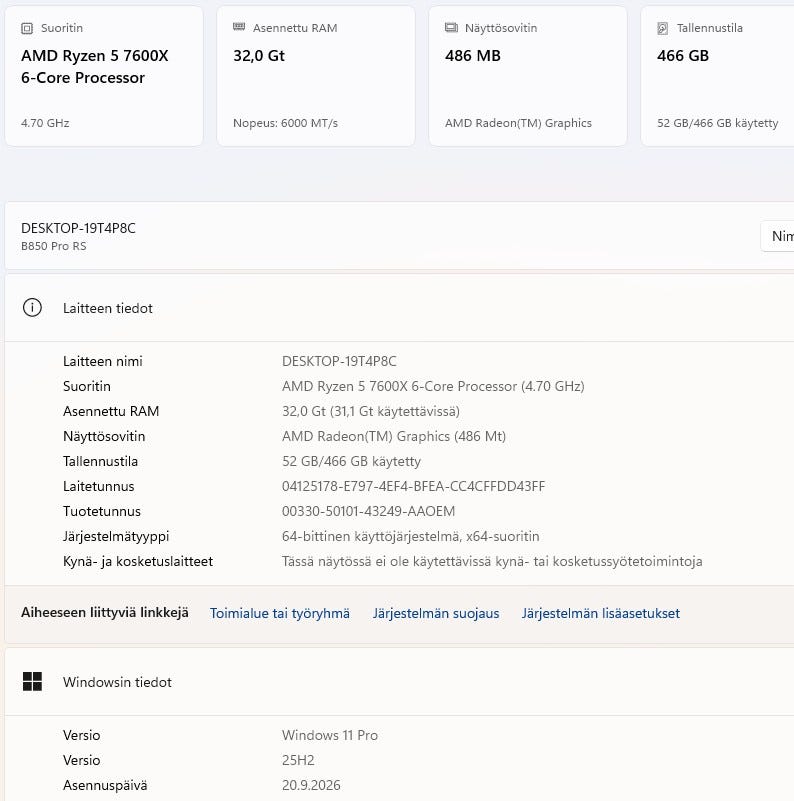Select the 32,0 Gt card value
This screenshot has width=794, height=801.
(259, 55)
